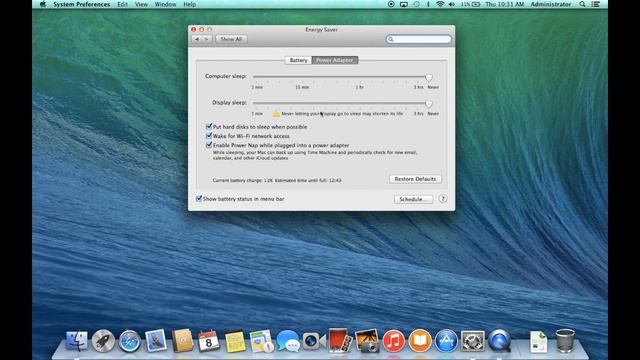640x360 pixels.
Task: Click the Computer sleep slider thumb
Action: [x=429, y=78]
